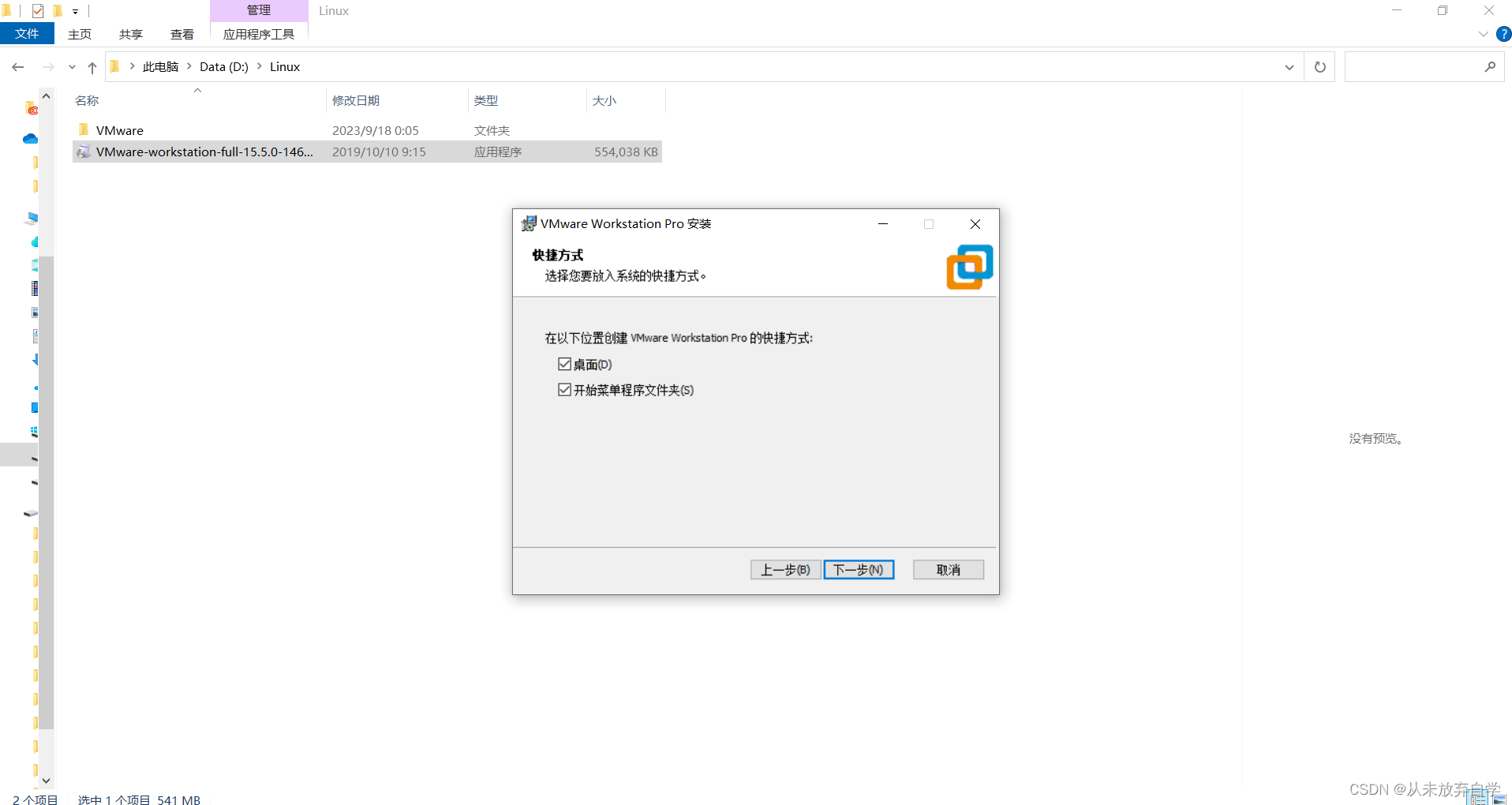
Task: Click the OneDrive cloud icon in navigation pane
Action: [31, 139]
